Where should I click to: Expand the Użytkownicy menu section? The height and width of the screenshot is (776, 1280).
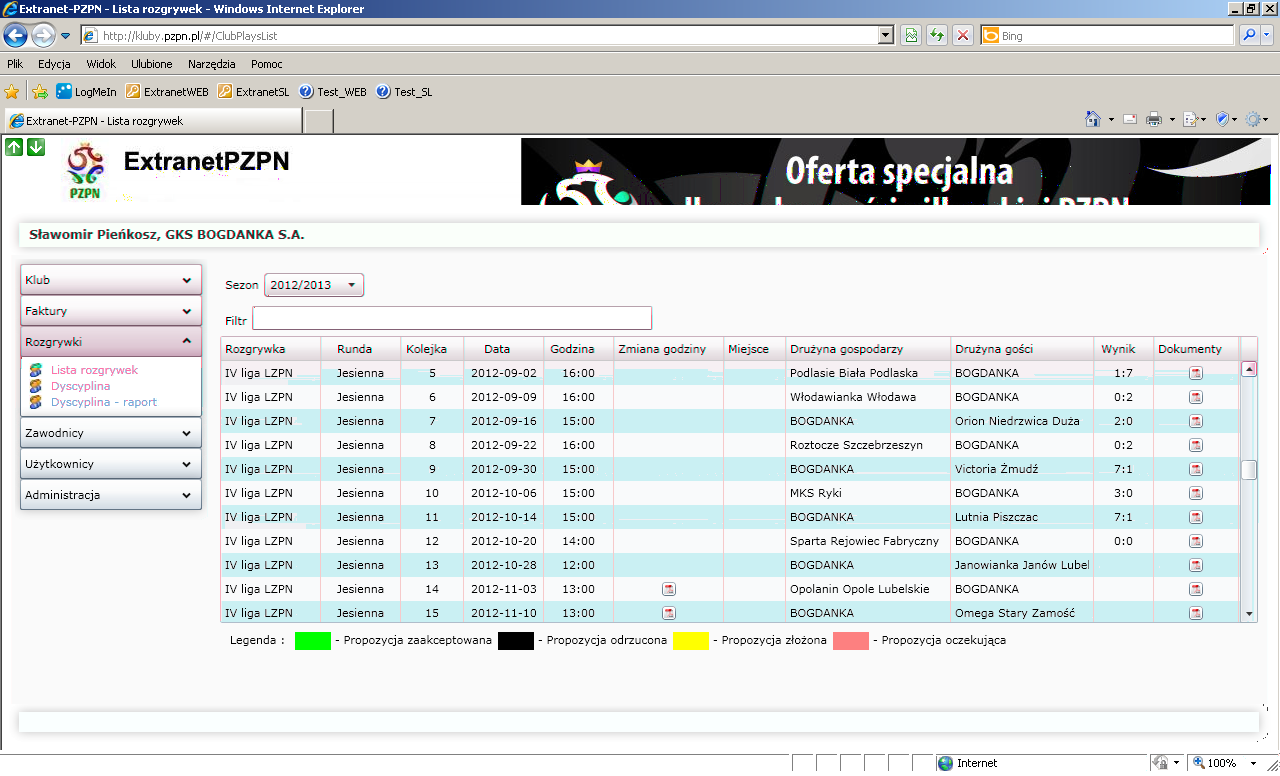tap(111, 464)
